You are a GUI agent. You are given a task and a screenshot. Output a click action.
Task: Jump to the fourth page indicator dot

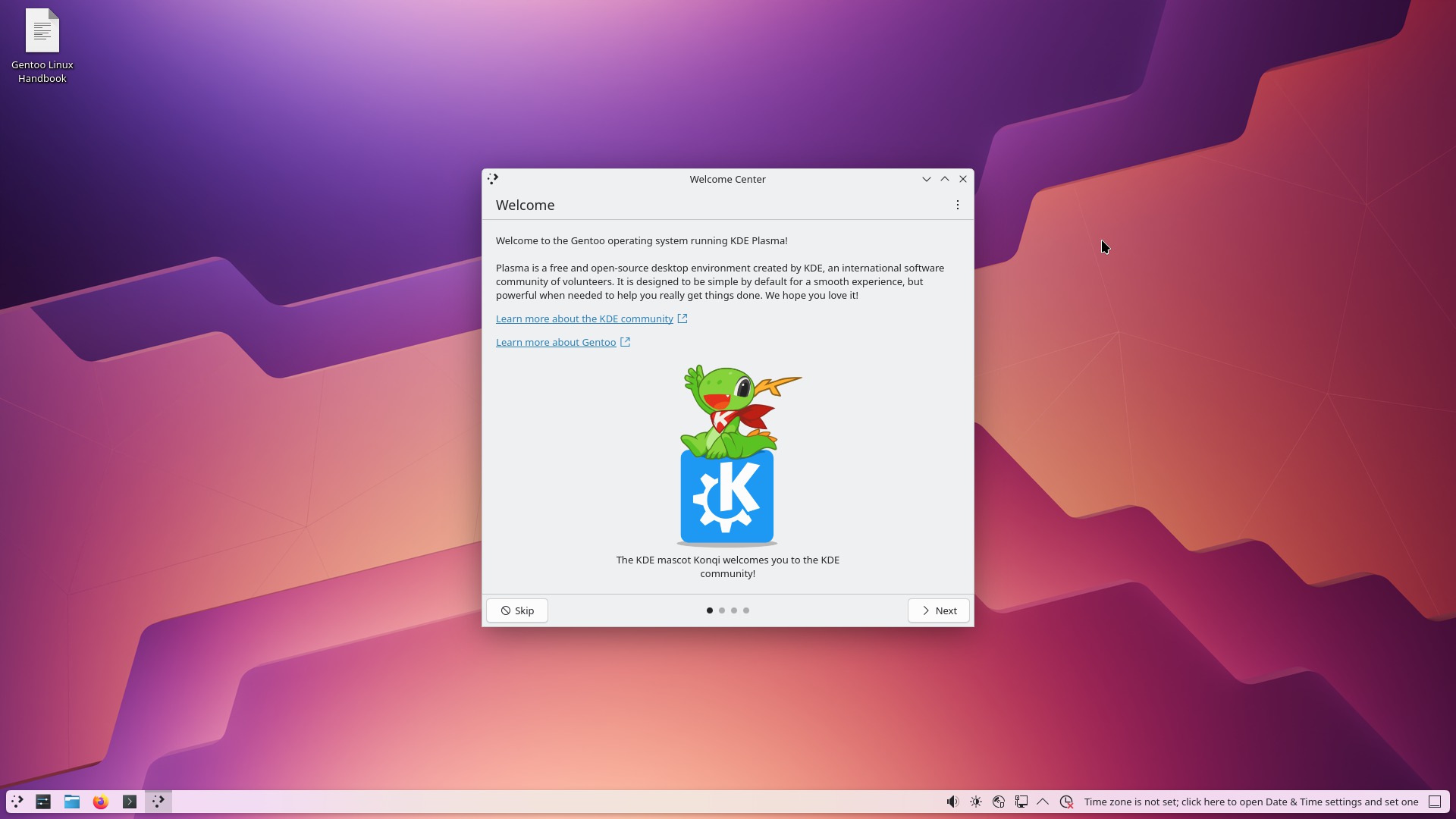tap(746, 610)
